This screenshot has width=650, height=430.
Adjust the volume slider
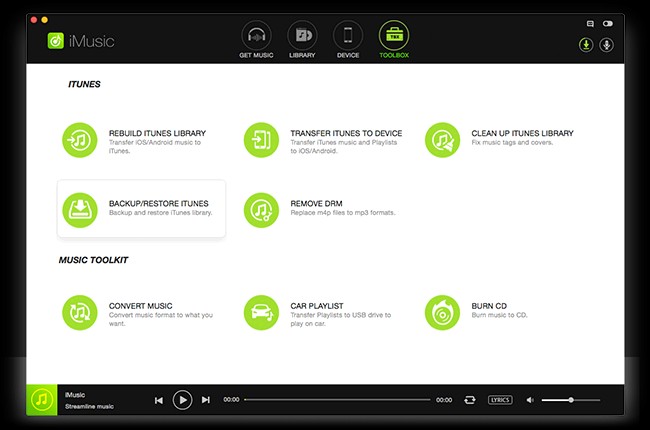click(x=571, y=400)
